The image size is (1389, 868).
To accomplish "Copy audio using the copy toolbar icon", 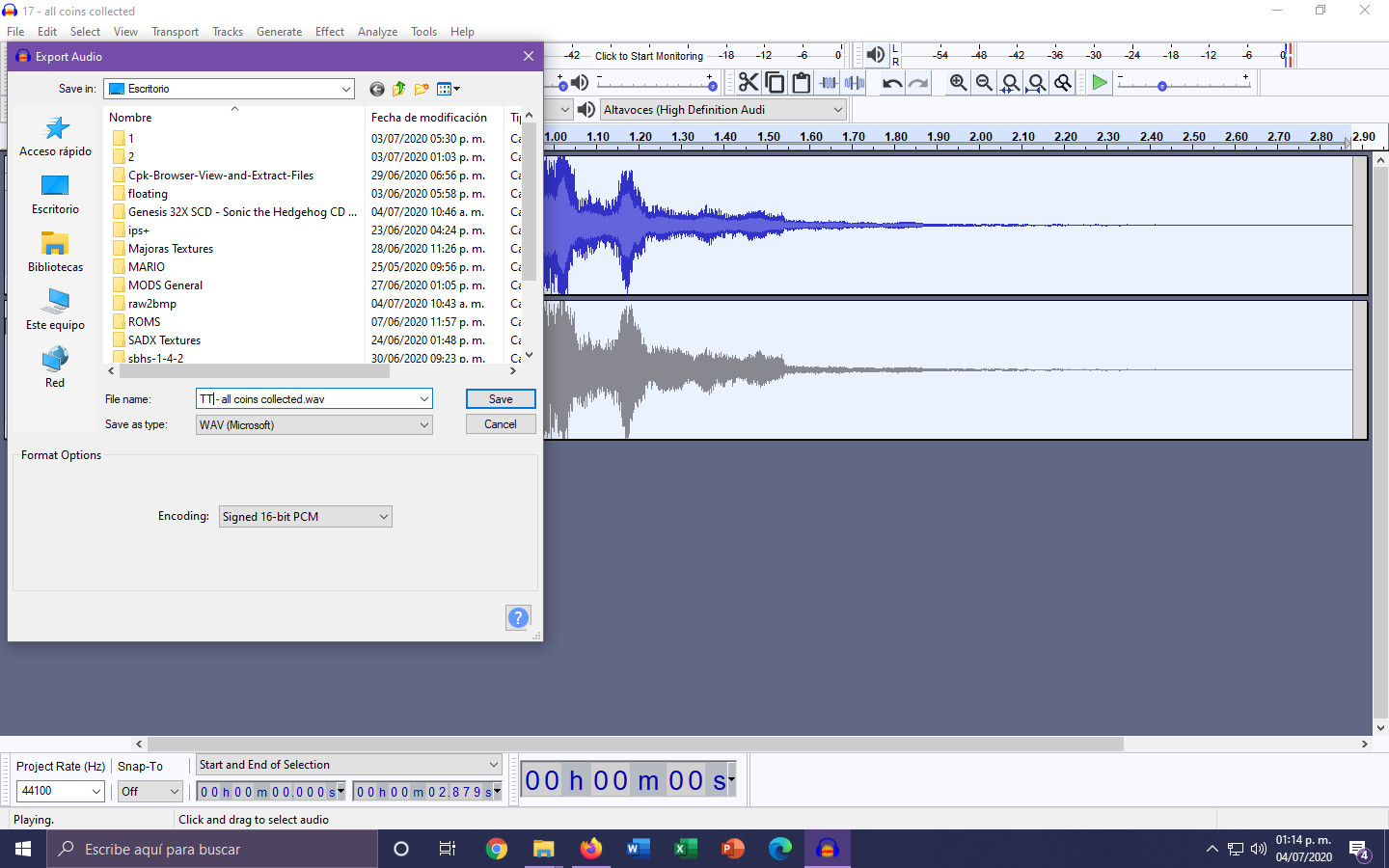I will tap(775, 82).
